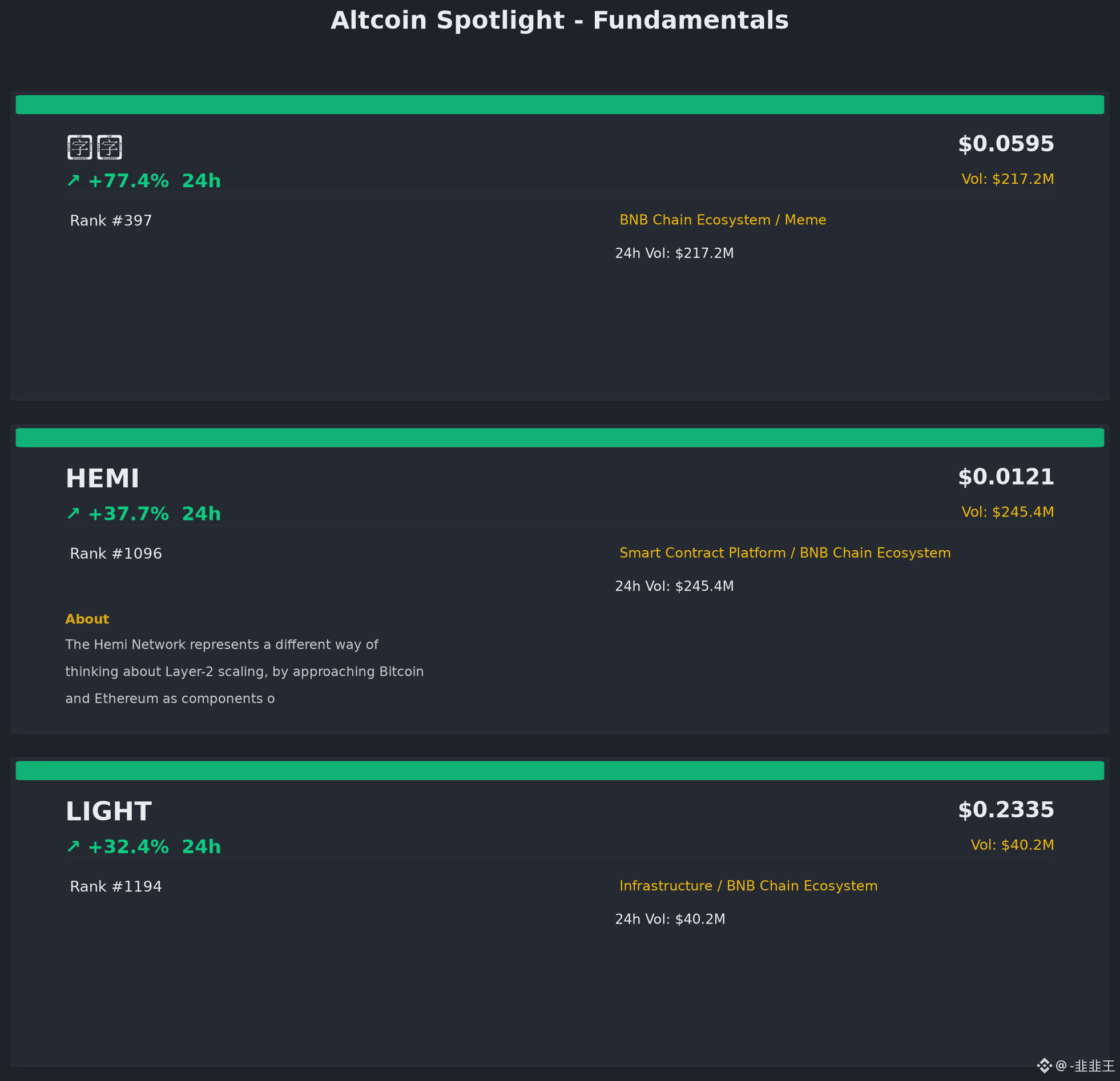This screenshot has width=1120, height=1081.
Task: Select the LIGHT coin title
Action: [108, 812]
